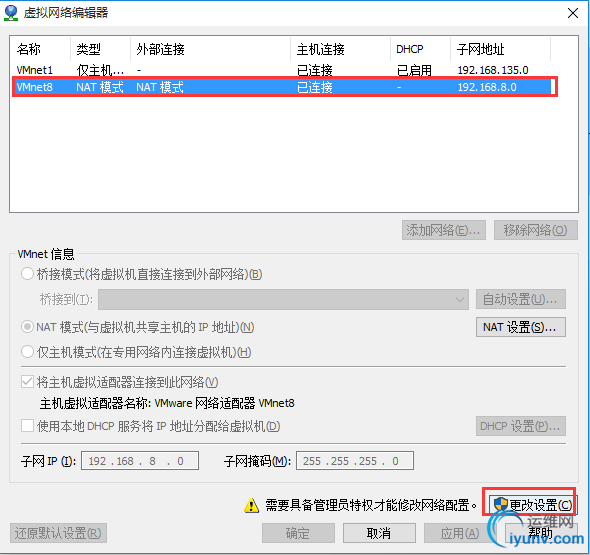The width and height of the screenshot is (590, 555).
Task: Select the VMnet8 network row
Action: coord(283,87)
